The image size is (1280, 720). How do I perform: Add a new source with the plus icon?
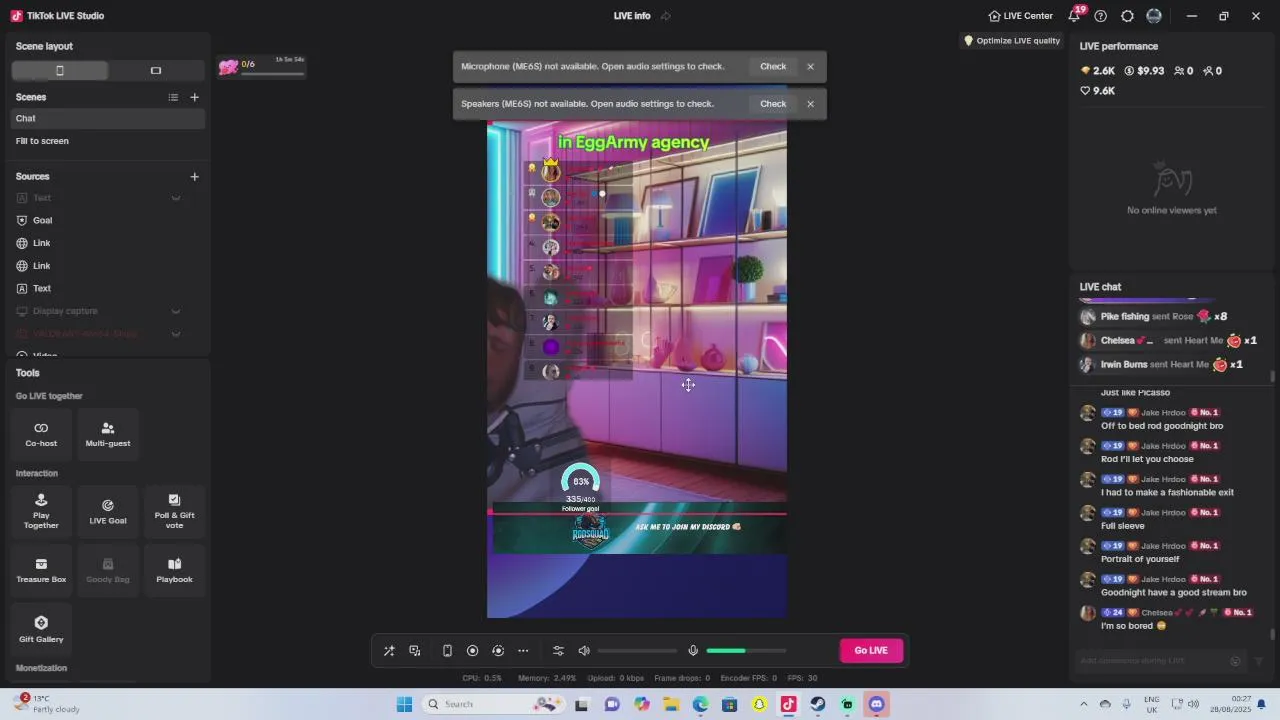(195, 177)
